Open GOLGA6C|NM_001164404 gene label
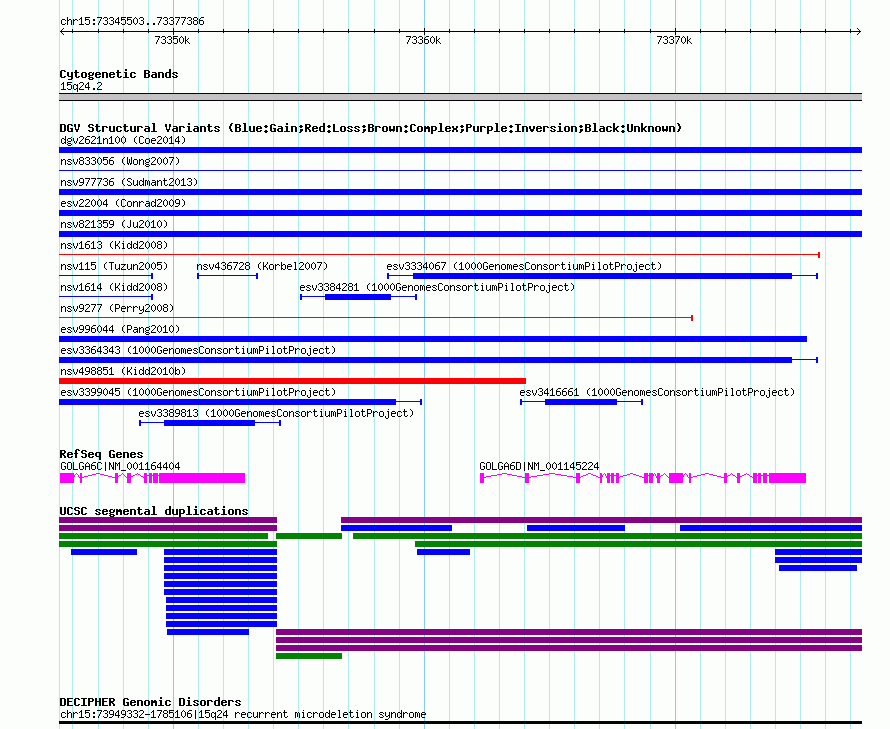Viewport: 890px width, 729px height. (120, 466)
